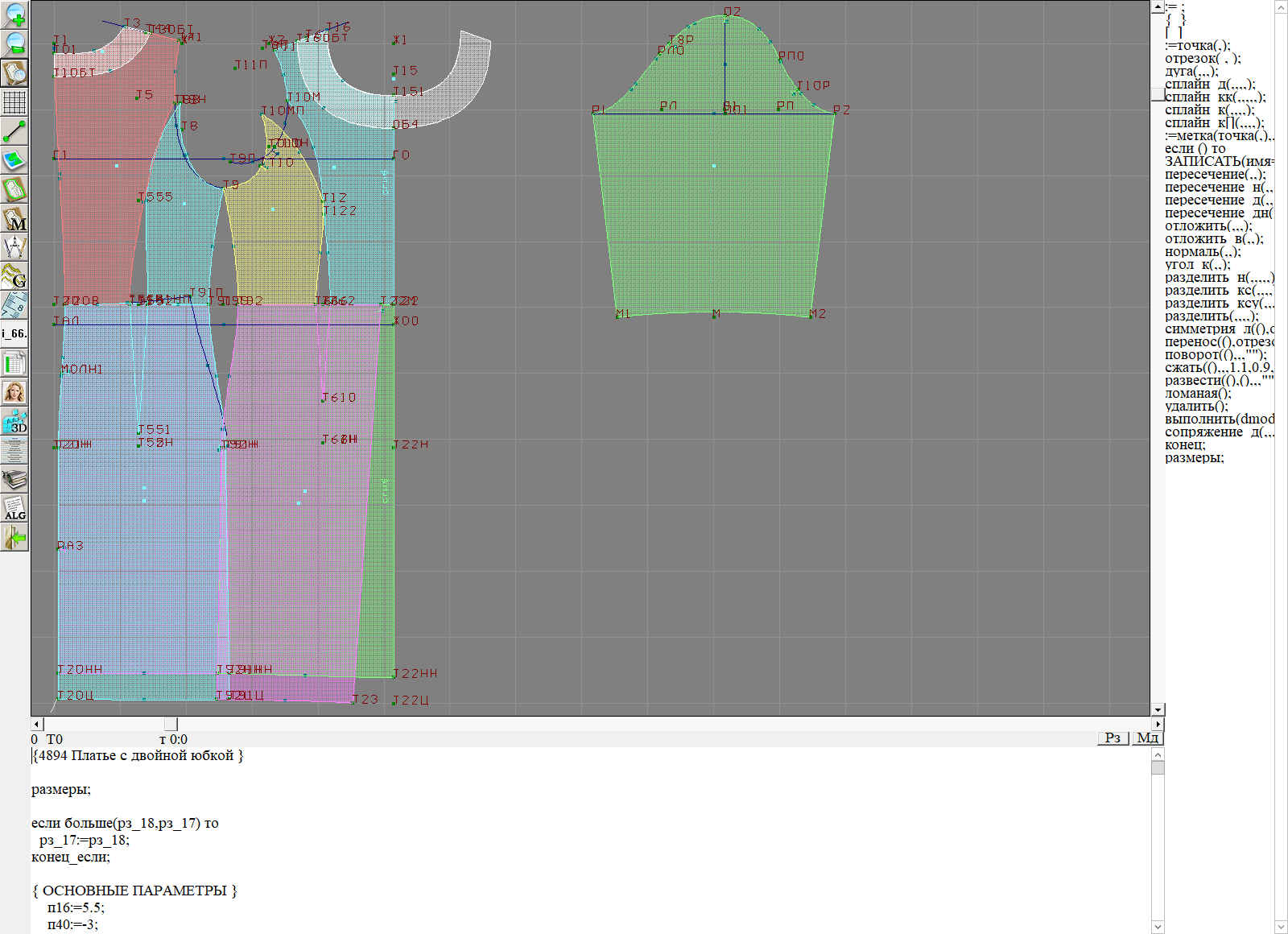The height and width of the screenshot is (934, 1288).
Task: Select the line segment tool icon
Action: coord(14,130)
